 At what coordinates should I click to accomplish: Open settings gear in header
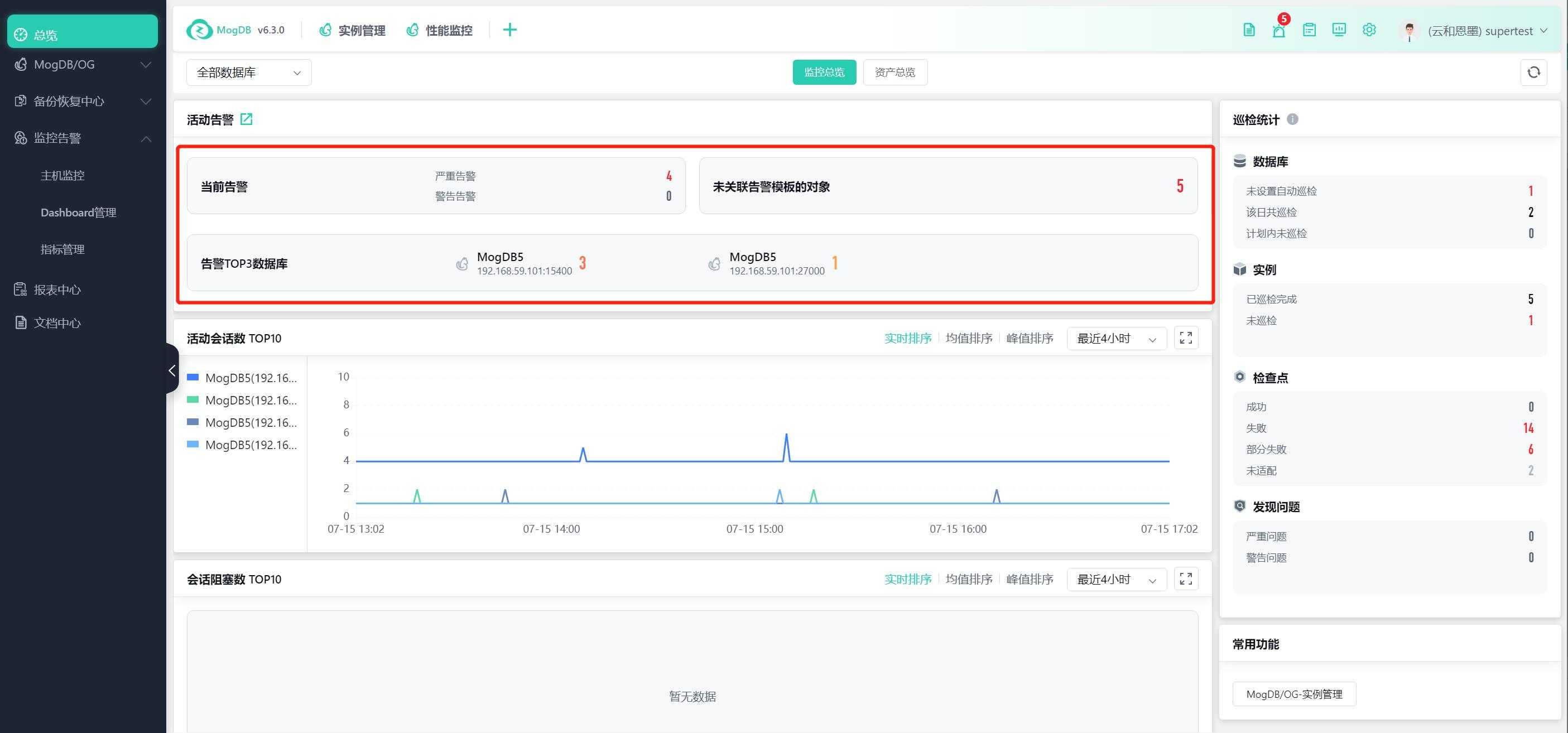(x=1369, y=30)
